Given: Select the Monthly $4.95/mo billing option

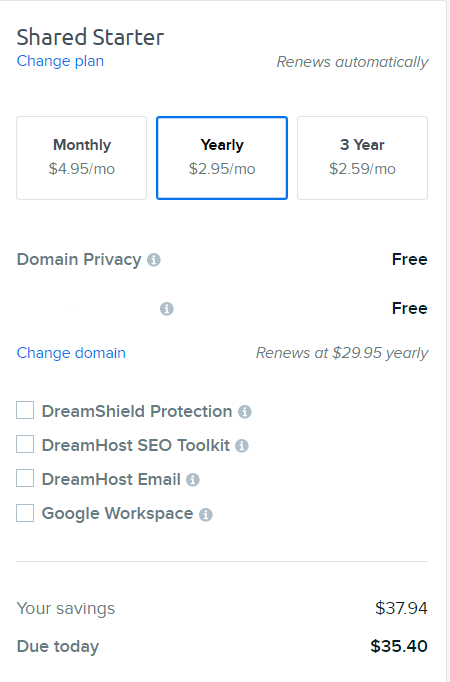Looking at the screenshot, I should [x=81, y=158].
